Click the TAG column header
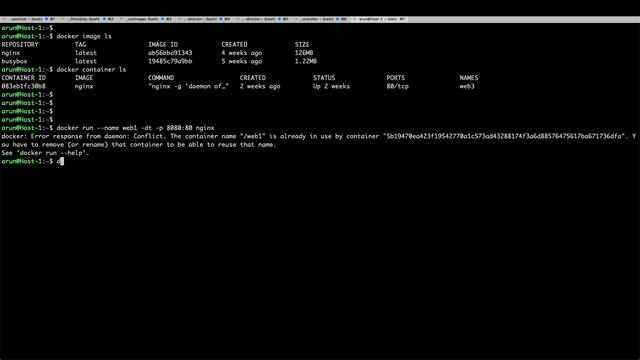The width and height of the screenshot is (640, 360). click(x=80, y=44)
